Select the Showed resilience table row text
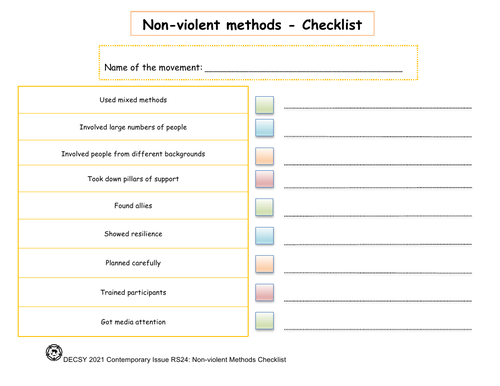The width and height of the screenshot is (500, 386). [x=133, y=234]
